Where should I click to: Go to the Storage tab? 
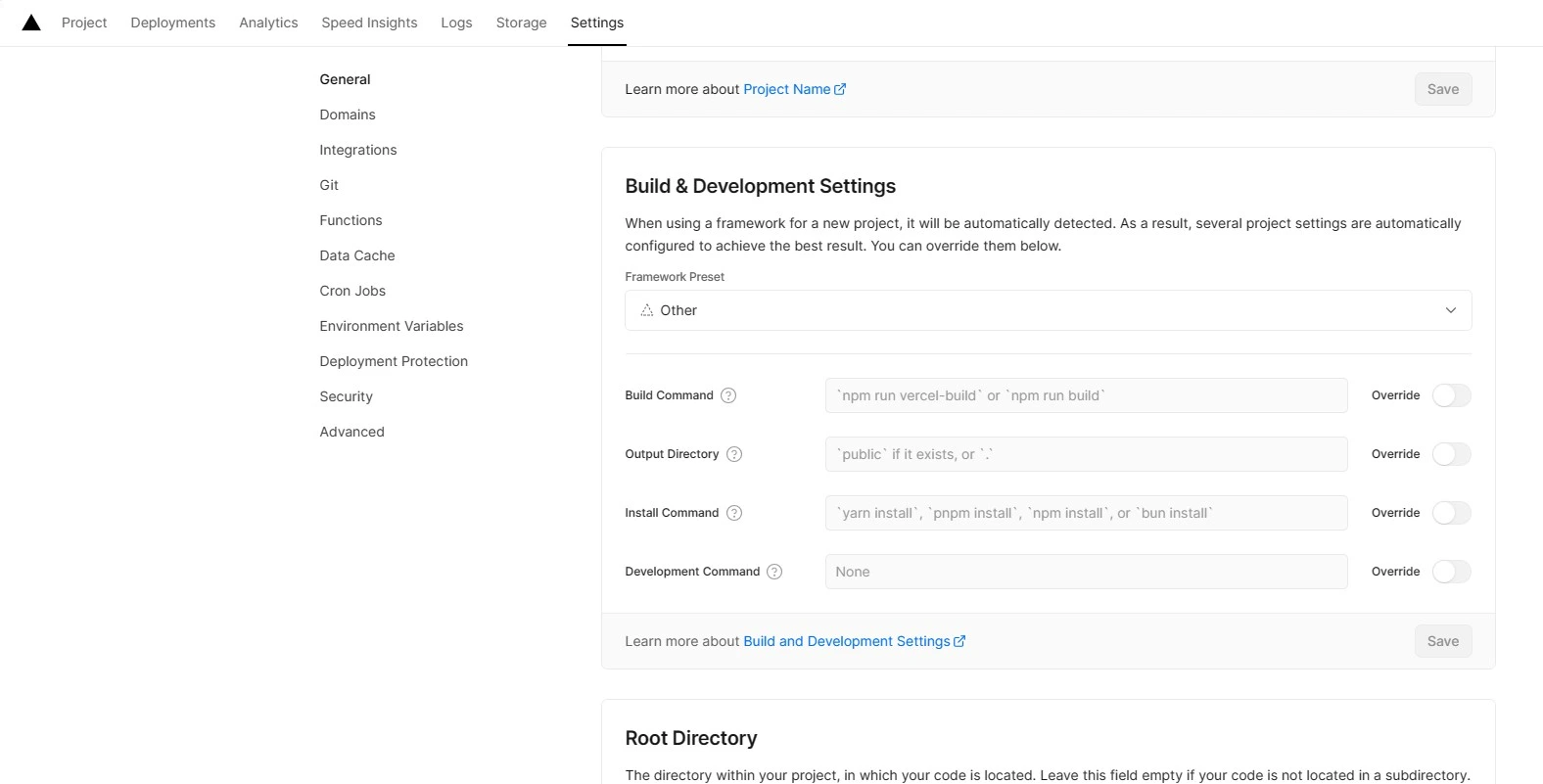tap(521, 23)
